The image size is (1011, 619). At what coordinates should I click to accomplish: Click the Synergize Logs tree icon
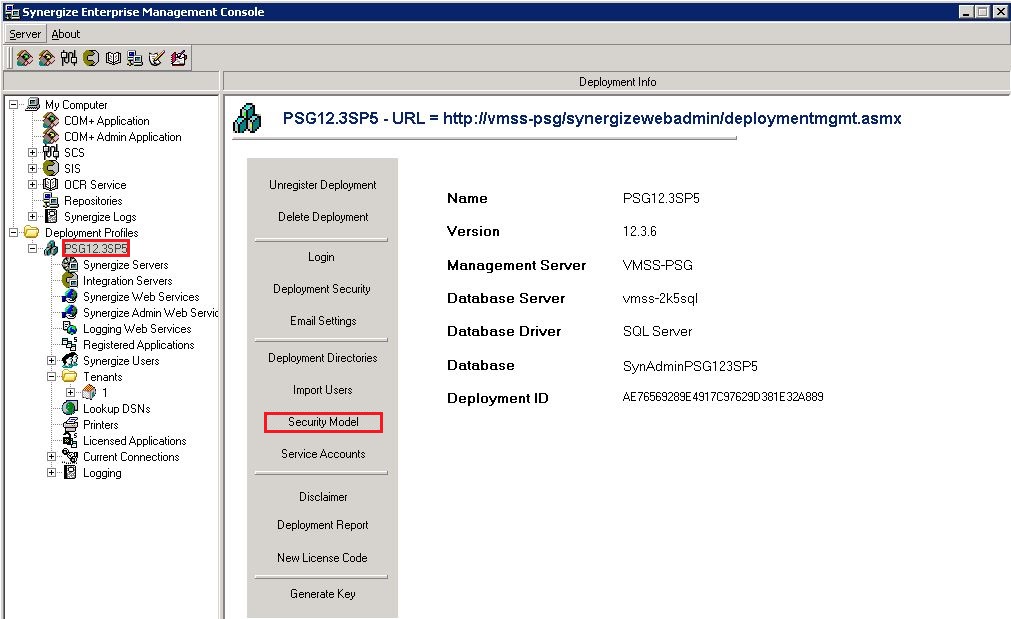(51, 216)
